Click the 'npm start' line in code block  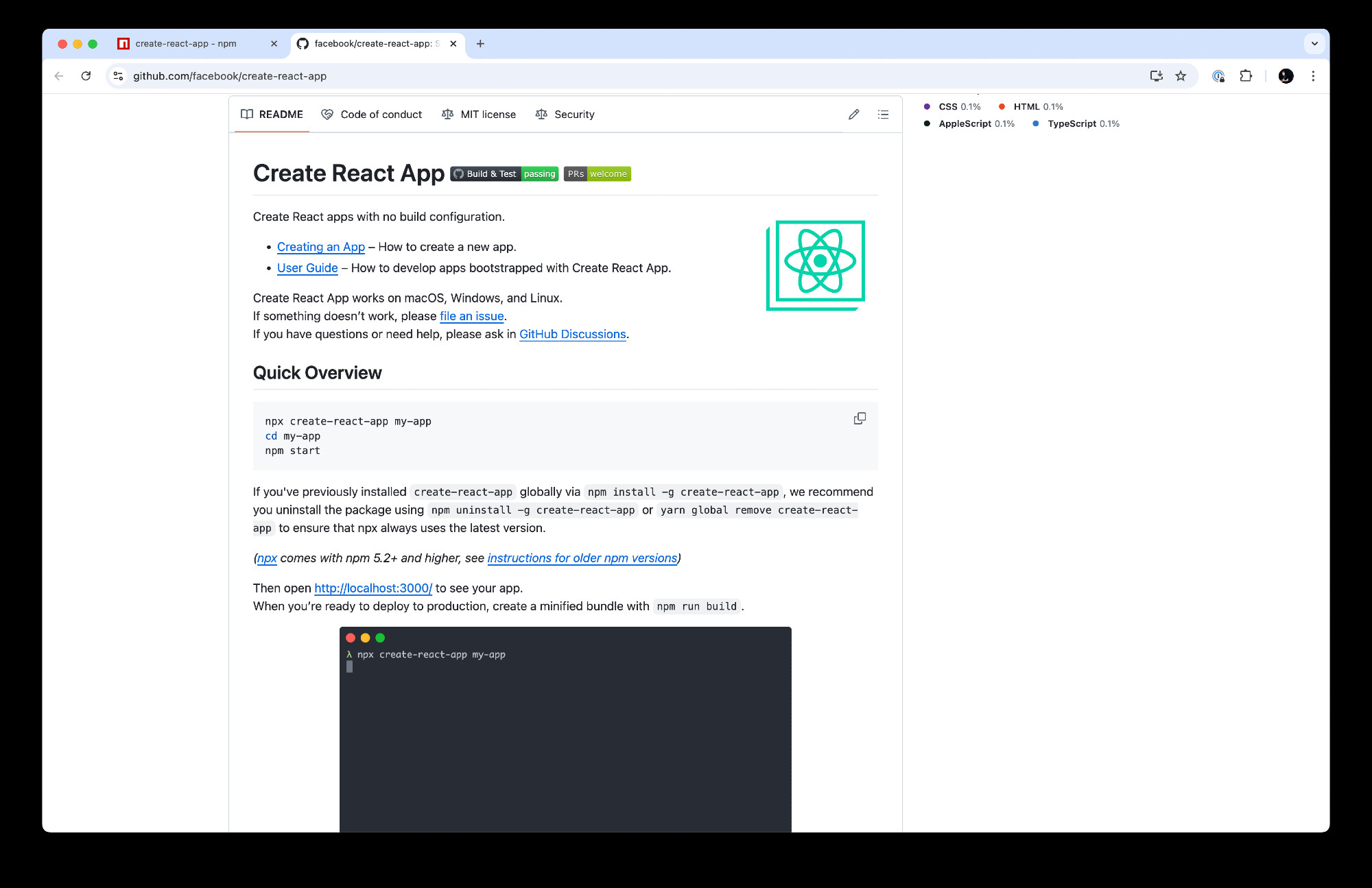tap(293, 451)
